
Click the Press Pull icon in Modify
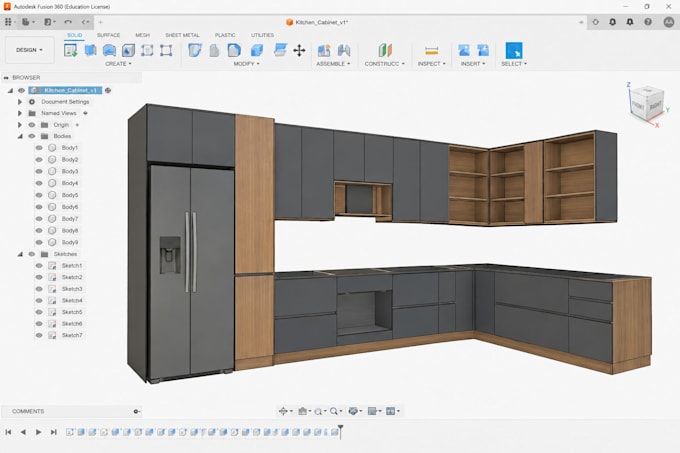pos(195,50)
